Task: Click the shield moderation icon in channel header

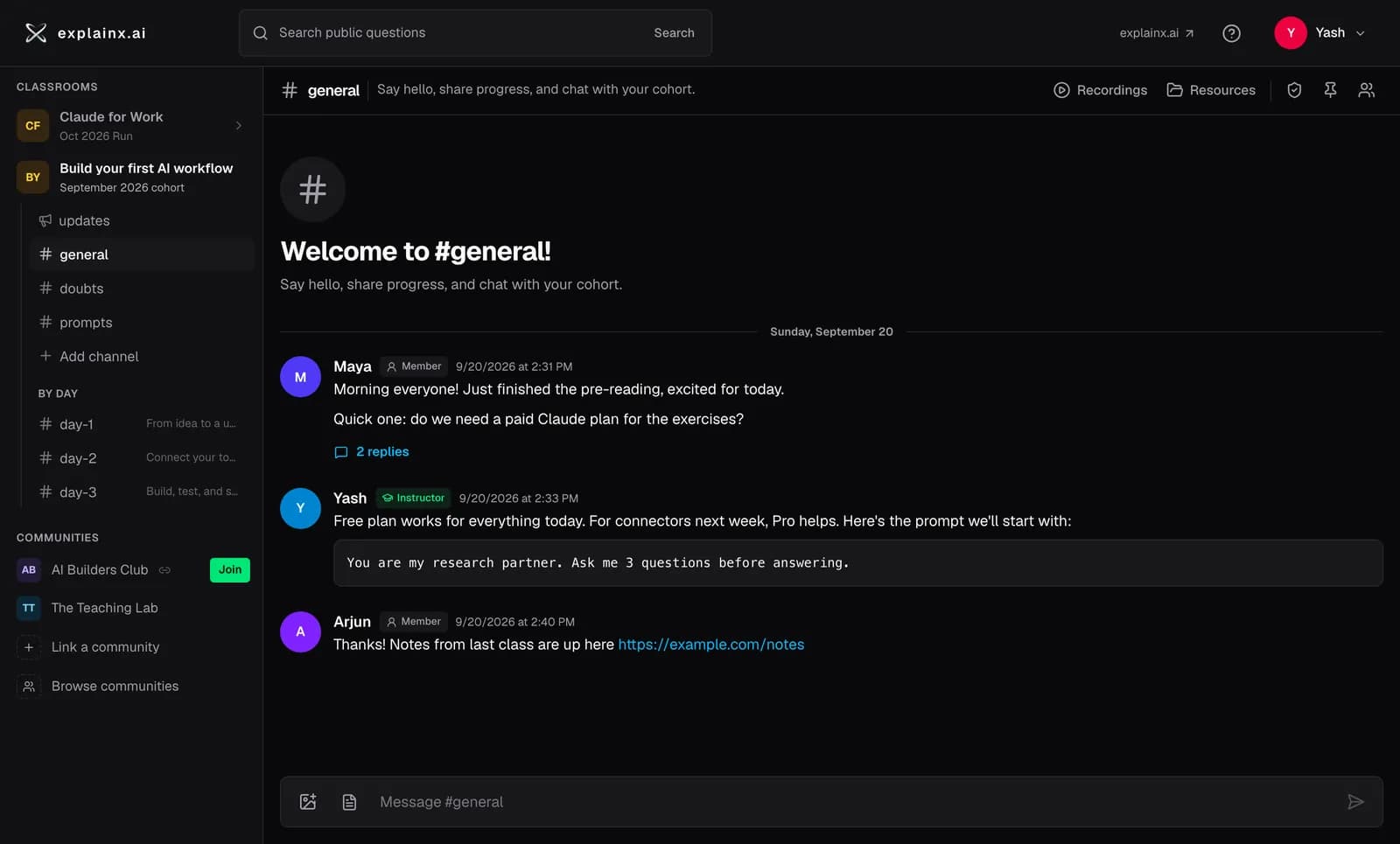Action: (x=1294, y=90)
